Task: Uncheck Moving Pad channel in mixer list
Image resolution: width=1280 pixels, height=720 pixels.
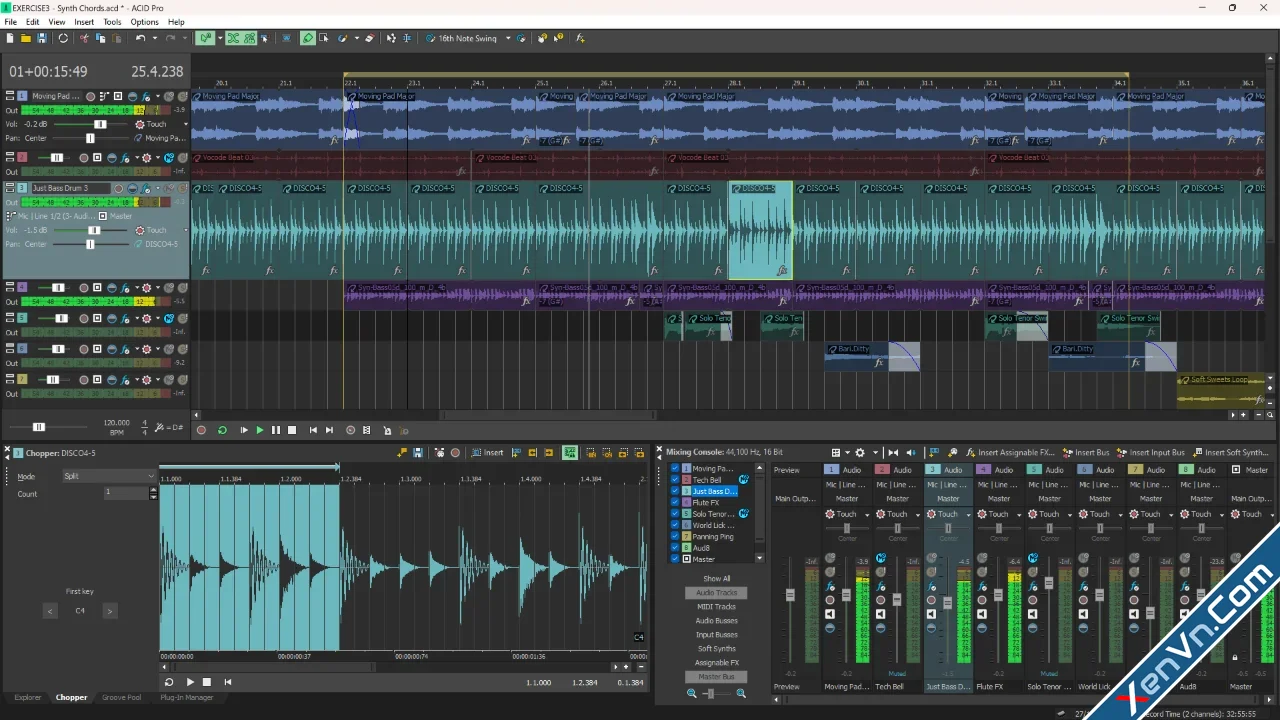Action: 675,468
